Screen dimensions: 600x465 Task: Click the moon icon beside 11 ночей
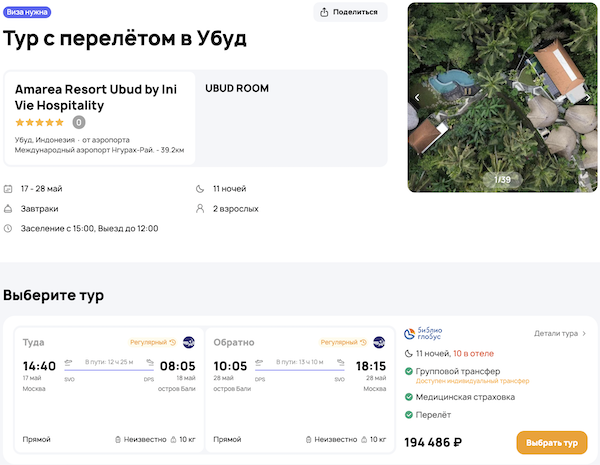click(x=200, y=188)
